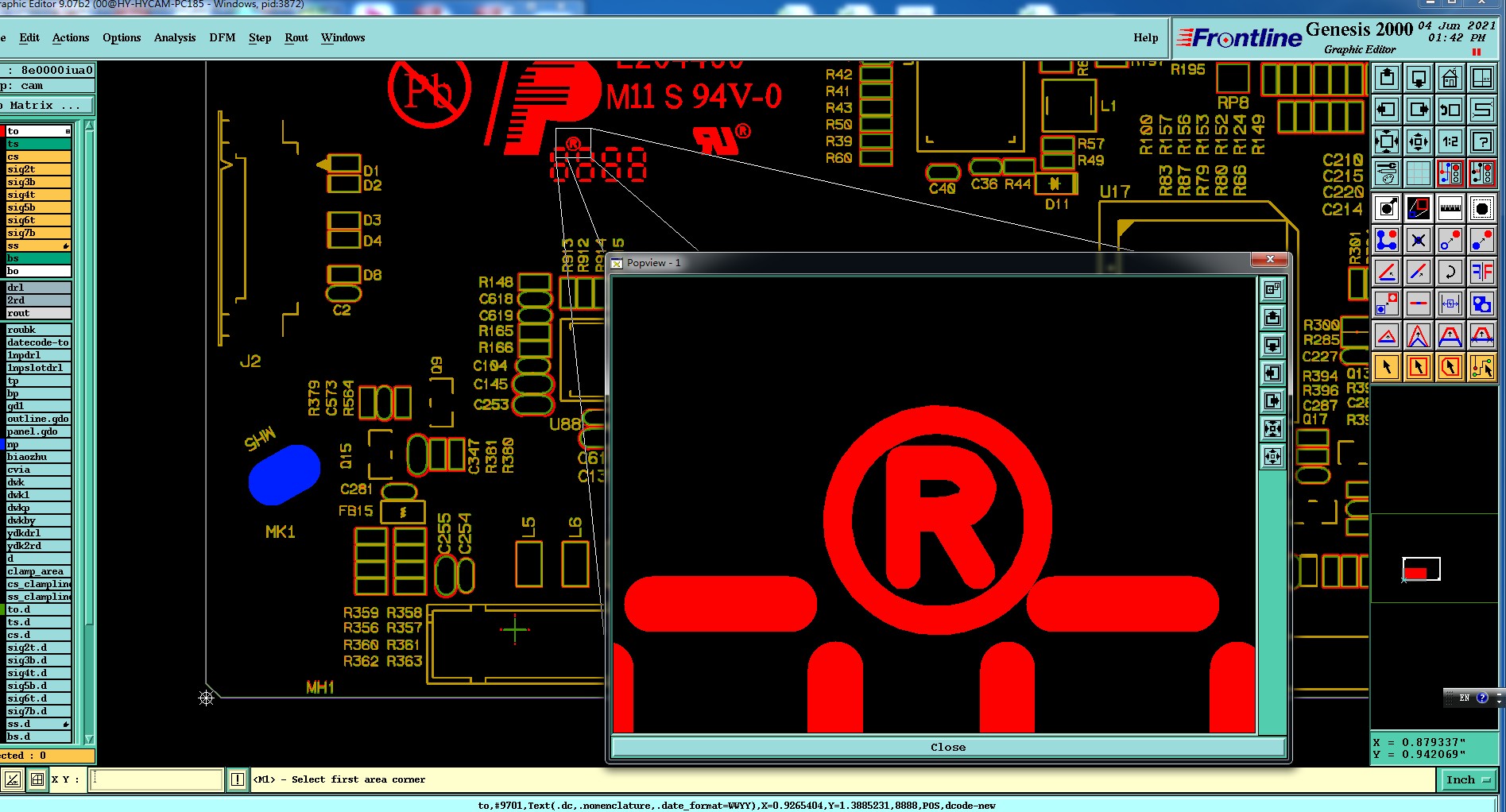This screenshot has width=1506, height=812.
Task: Click the Popview pan down icon
Action: [1273, 346]
